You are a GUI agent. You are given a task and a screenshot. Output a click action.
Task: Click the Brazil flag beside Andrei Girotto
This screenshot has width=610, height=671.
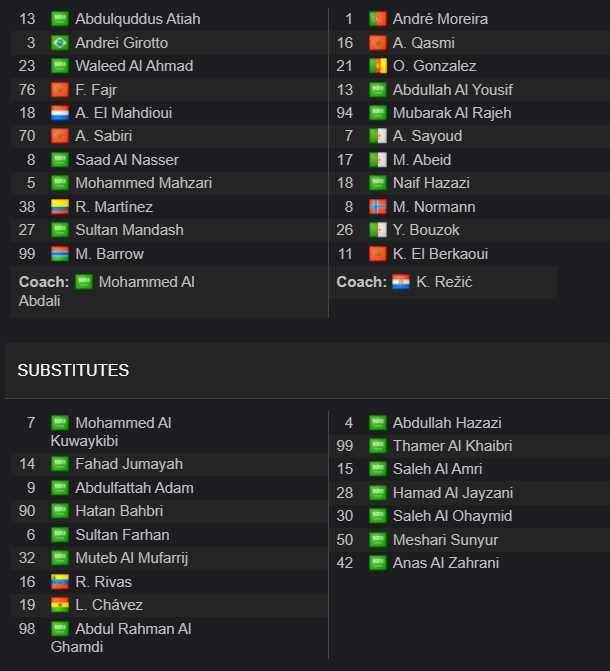60,43
